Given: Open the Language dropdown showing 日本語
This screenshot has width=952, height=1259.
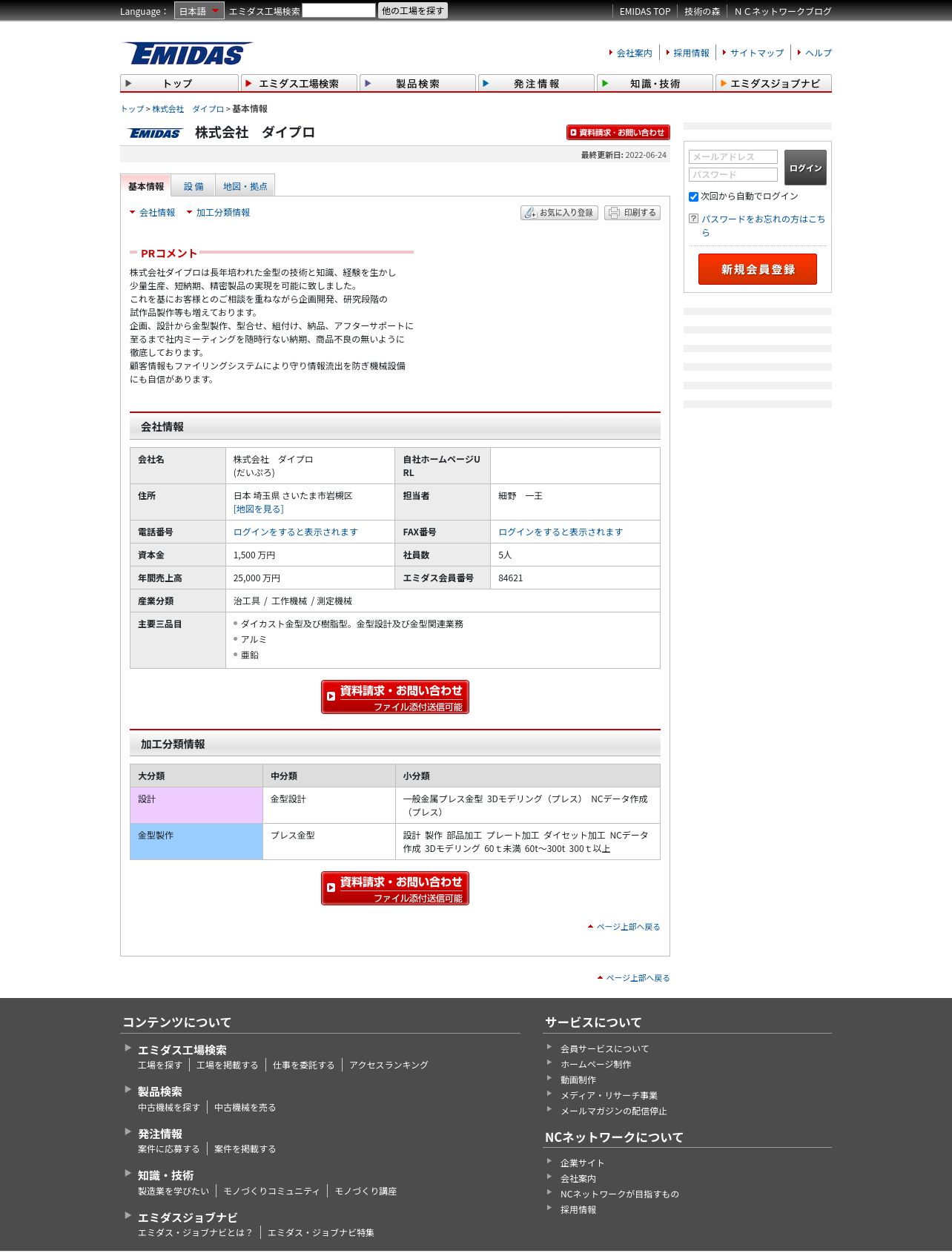Looking at the screenshot, I should [x=199, y=11].
